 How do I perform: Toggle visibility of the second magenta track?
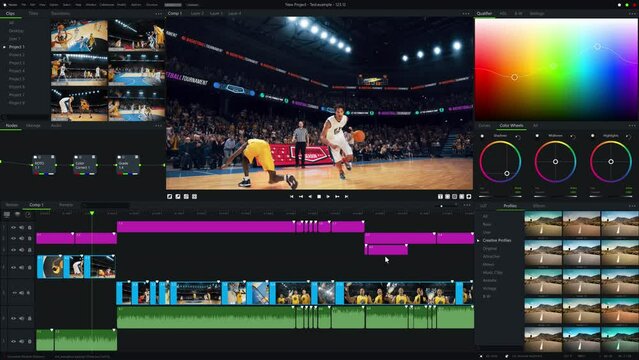point(13,238)
